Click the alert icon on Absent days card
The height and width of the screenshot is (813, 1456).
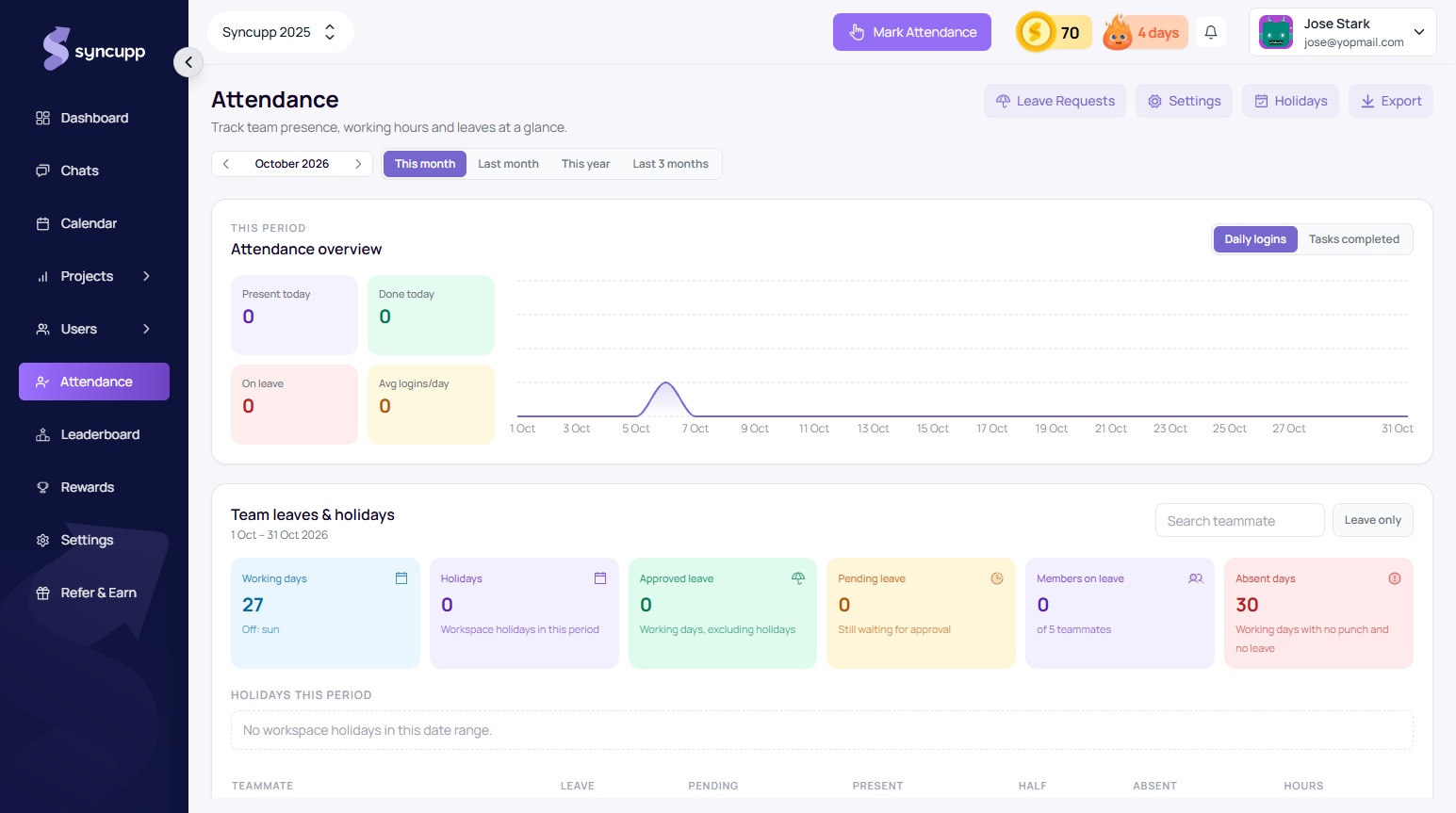(x=1395, y=578)
